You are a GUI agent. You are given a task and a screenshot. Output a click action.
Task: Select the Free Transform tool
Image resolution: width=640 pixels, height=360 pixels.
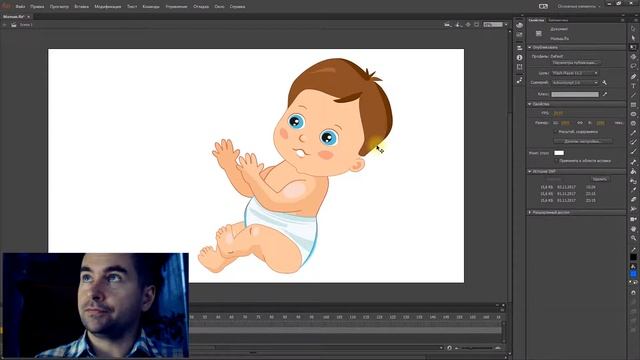point(633,47)
